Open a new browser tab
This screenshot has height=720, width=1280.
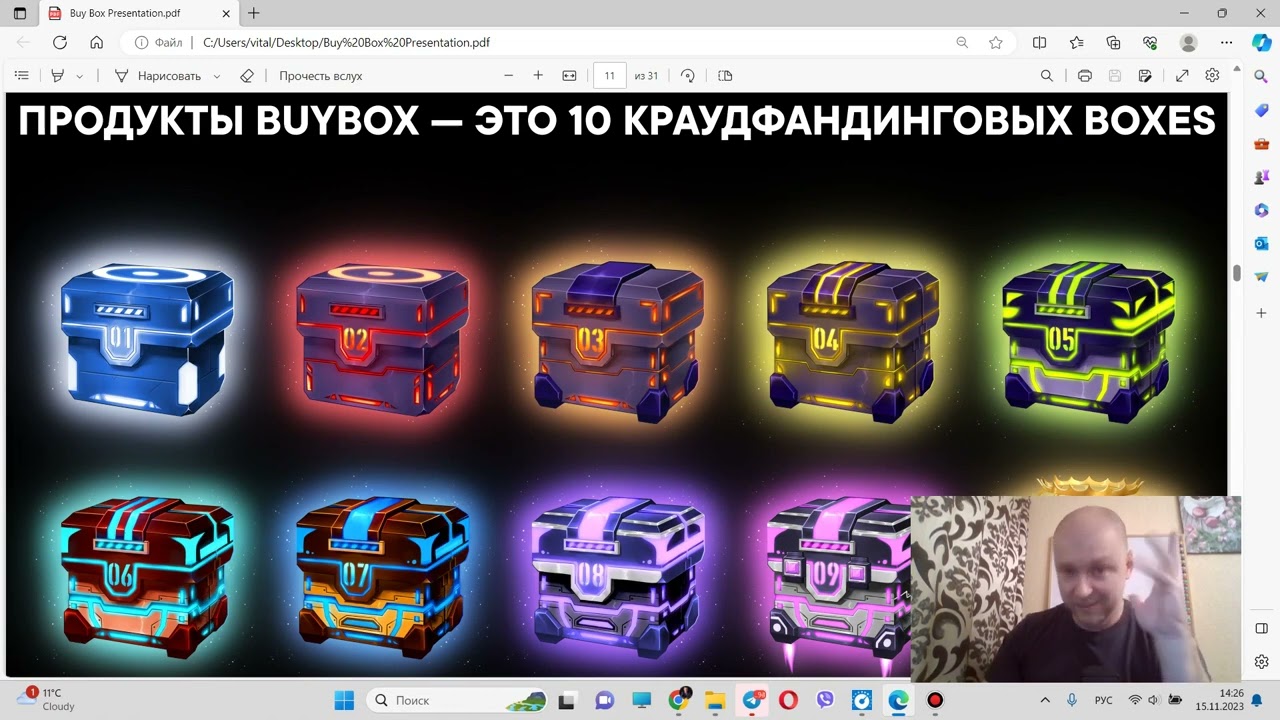(254, 13)
